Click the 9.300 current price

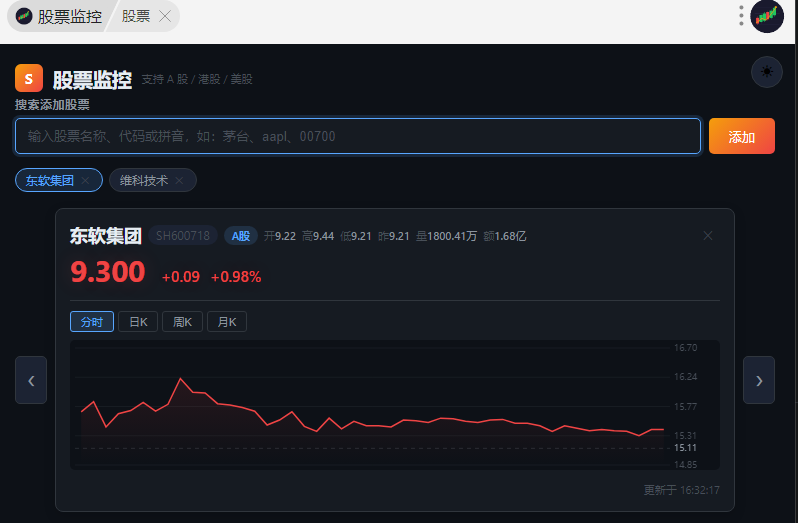108,272
